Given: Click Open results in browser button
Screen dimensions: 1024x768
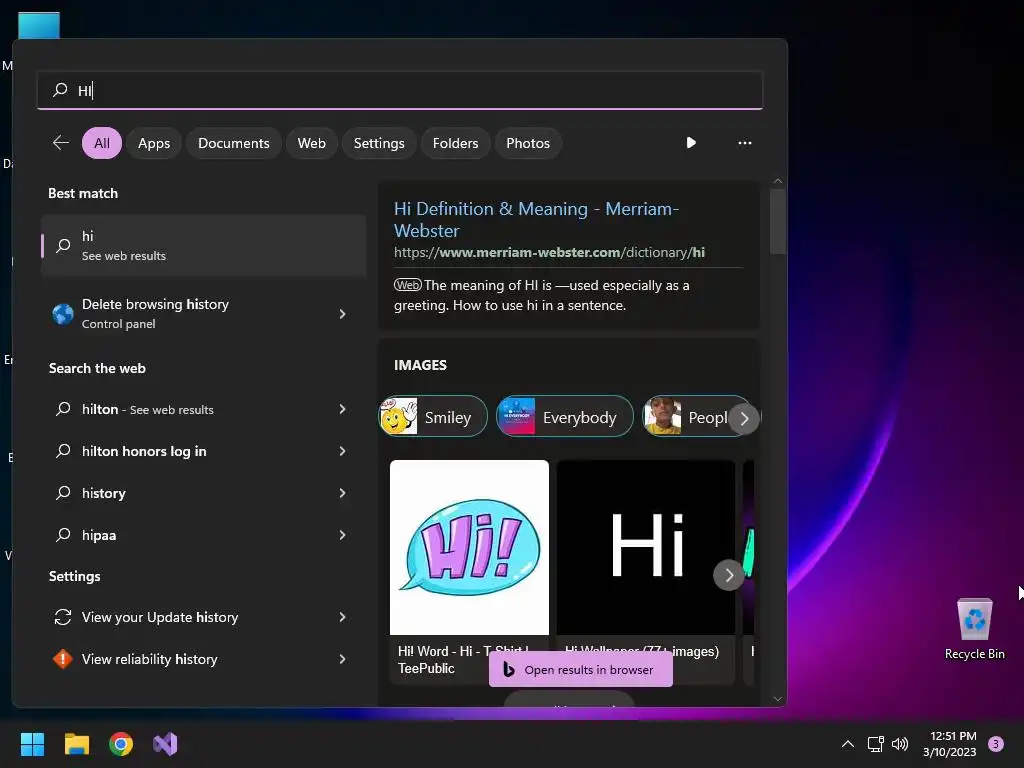Looking at the screenshot, I should [x=581, y=669].
